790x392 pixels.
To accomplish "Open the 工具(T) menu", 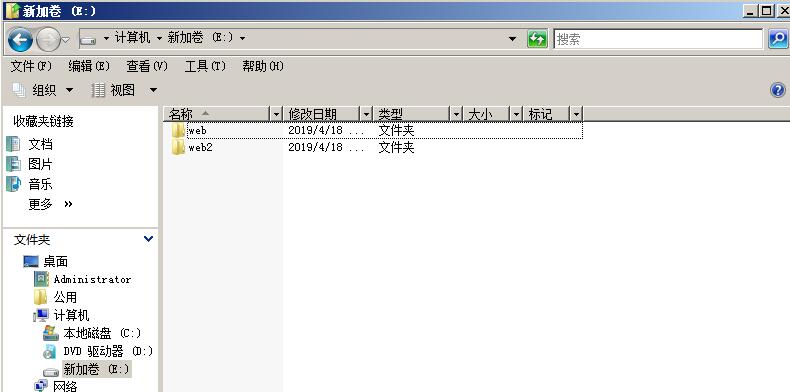I will [x=205, y=66].
